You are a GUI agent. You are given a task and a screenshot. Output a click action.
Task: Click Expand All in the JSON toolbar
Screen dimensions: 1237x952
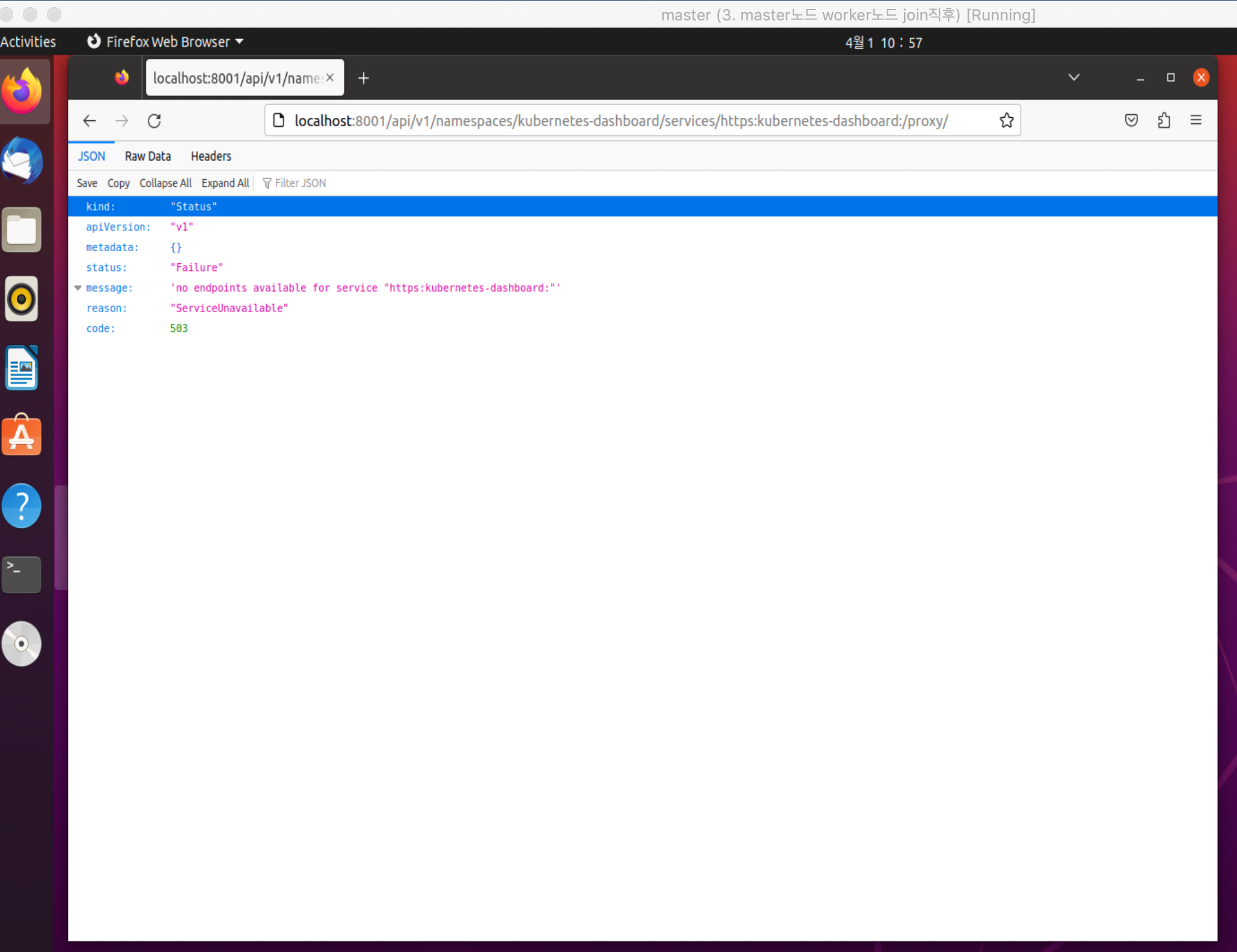click(x=225, y=183)
